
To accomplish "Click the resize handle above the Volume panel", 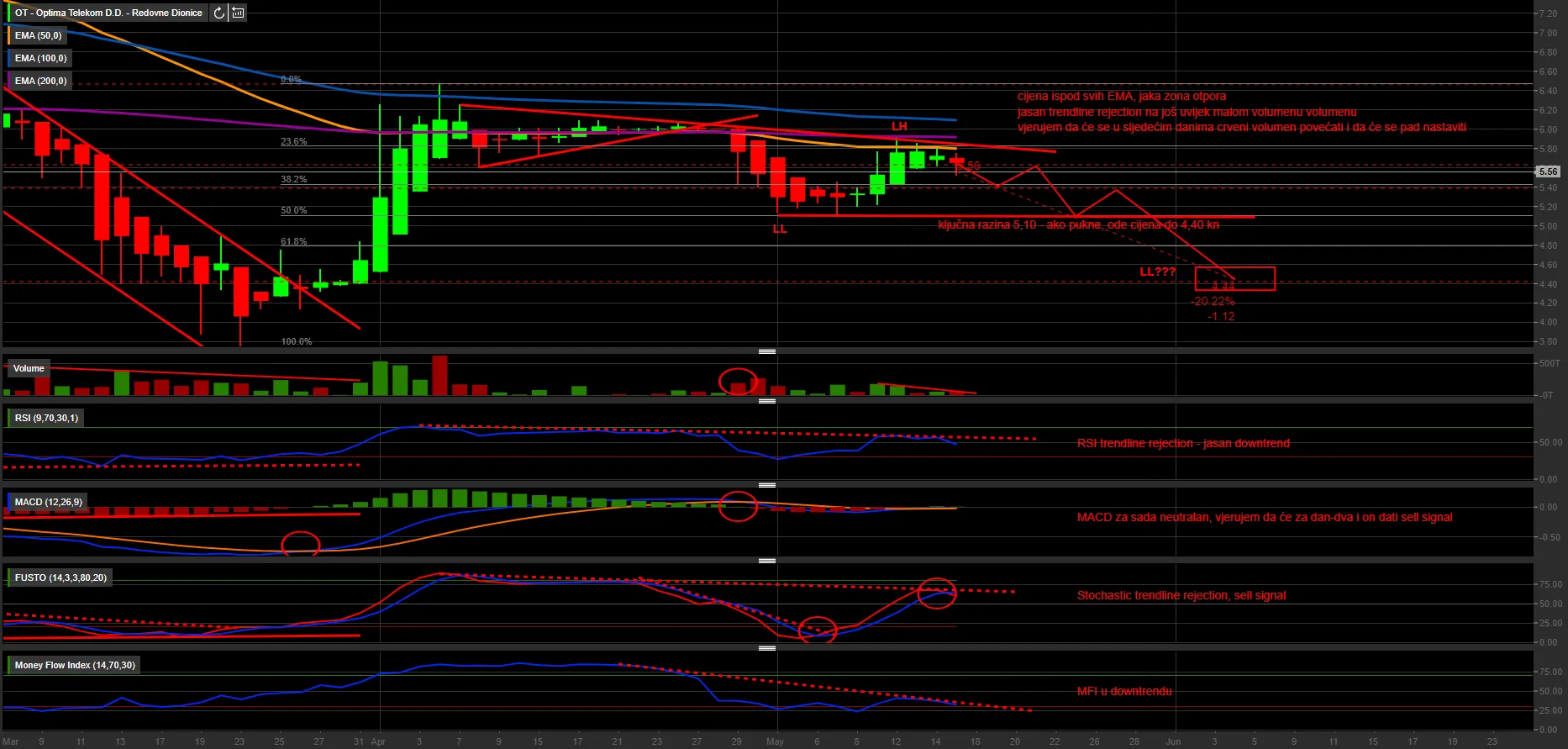I will point(766,351).
